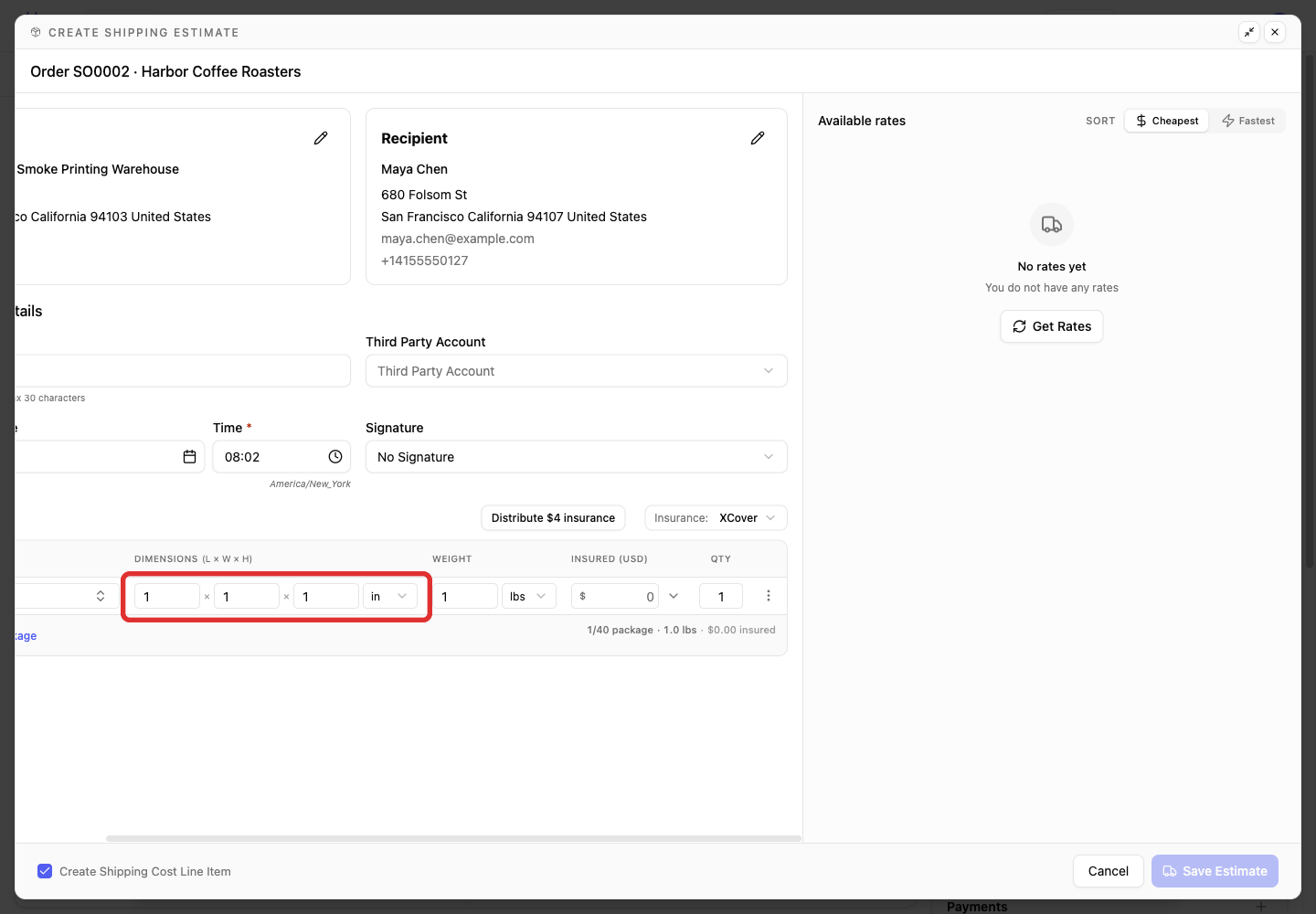Click Distribute $4 insurance button
Image resolution: width=1316 pixels, height=914 pixels.
(553, 518)
